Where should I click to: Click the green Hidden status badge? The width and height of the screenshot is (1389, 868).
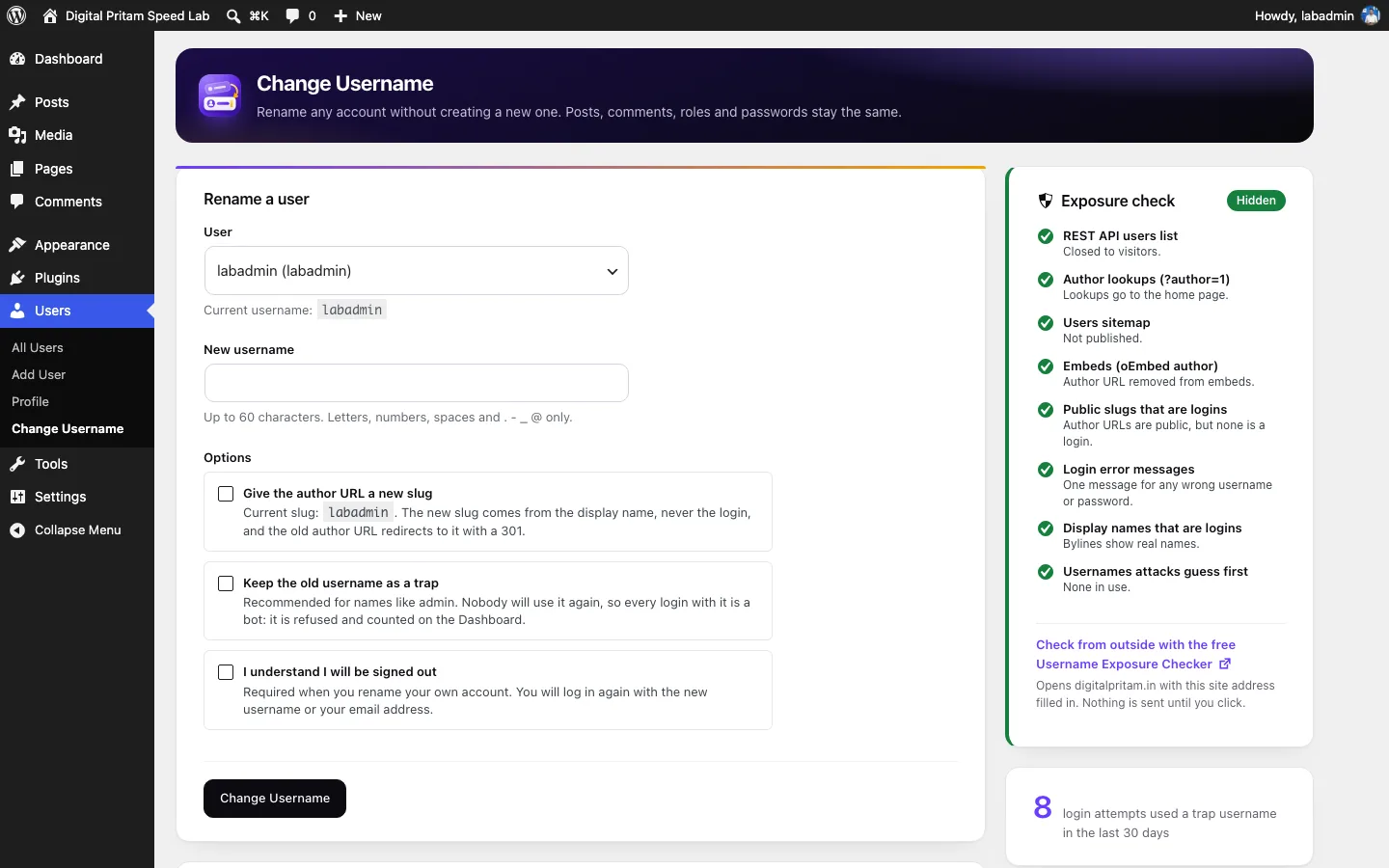pos(1256,201)
